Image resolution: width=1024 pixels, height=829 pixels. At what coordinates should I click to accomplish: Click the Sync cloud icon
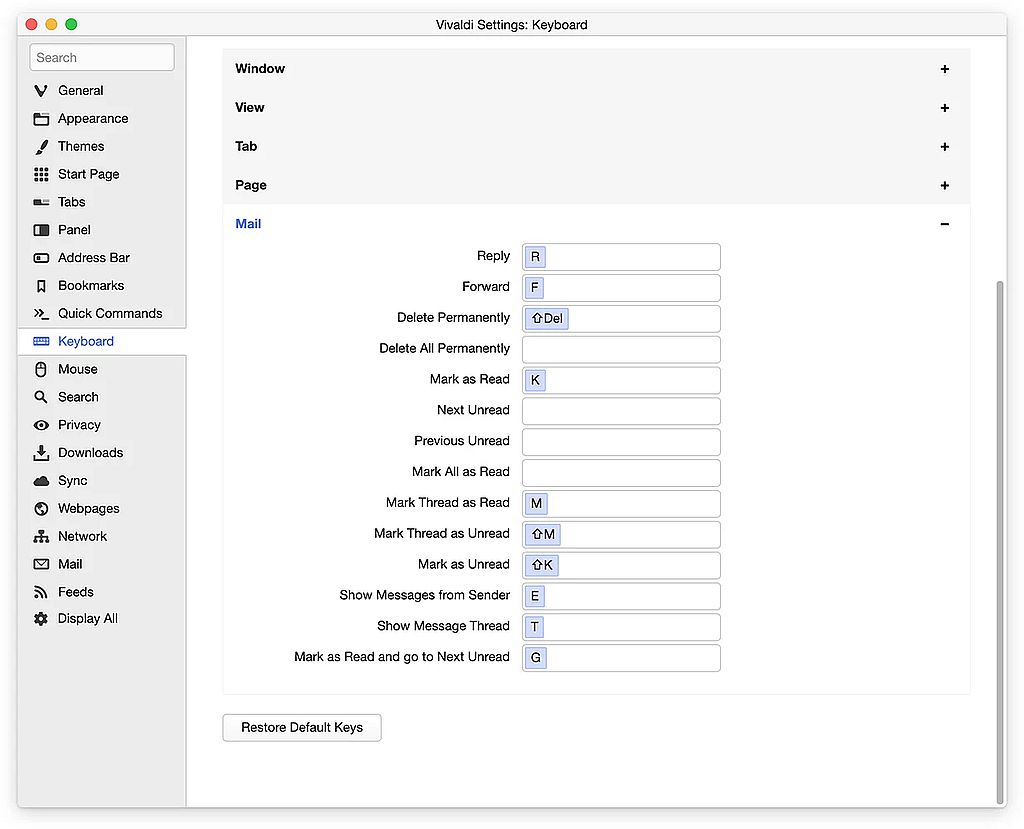point(41,481)
